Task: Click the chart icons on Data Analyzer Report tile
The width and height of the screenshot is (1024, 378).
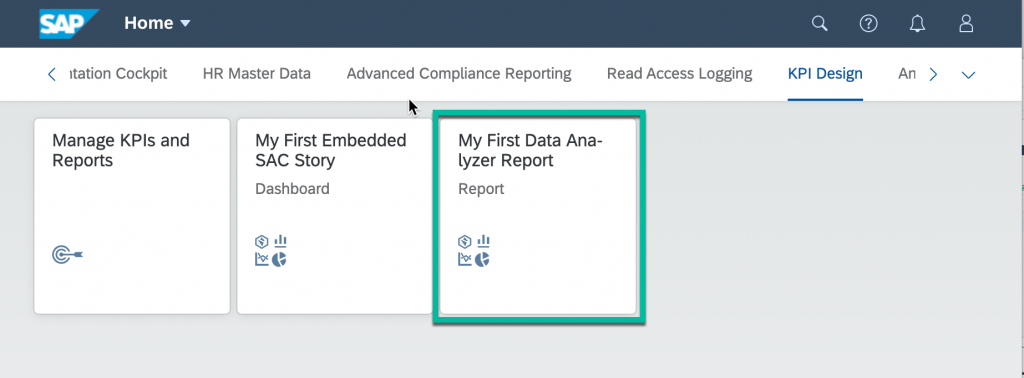Action: [474, 251]
